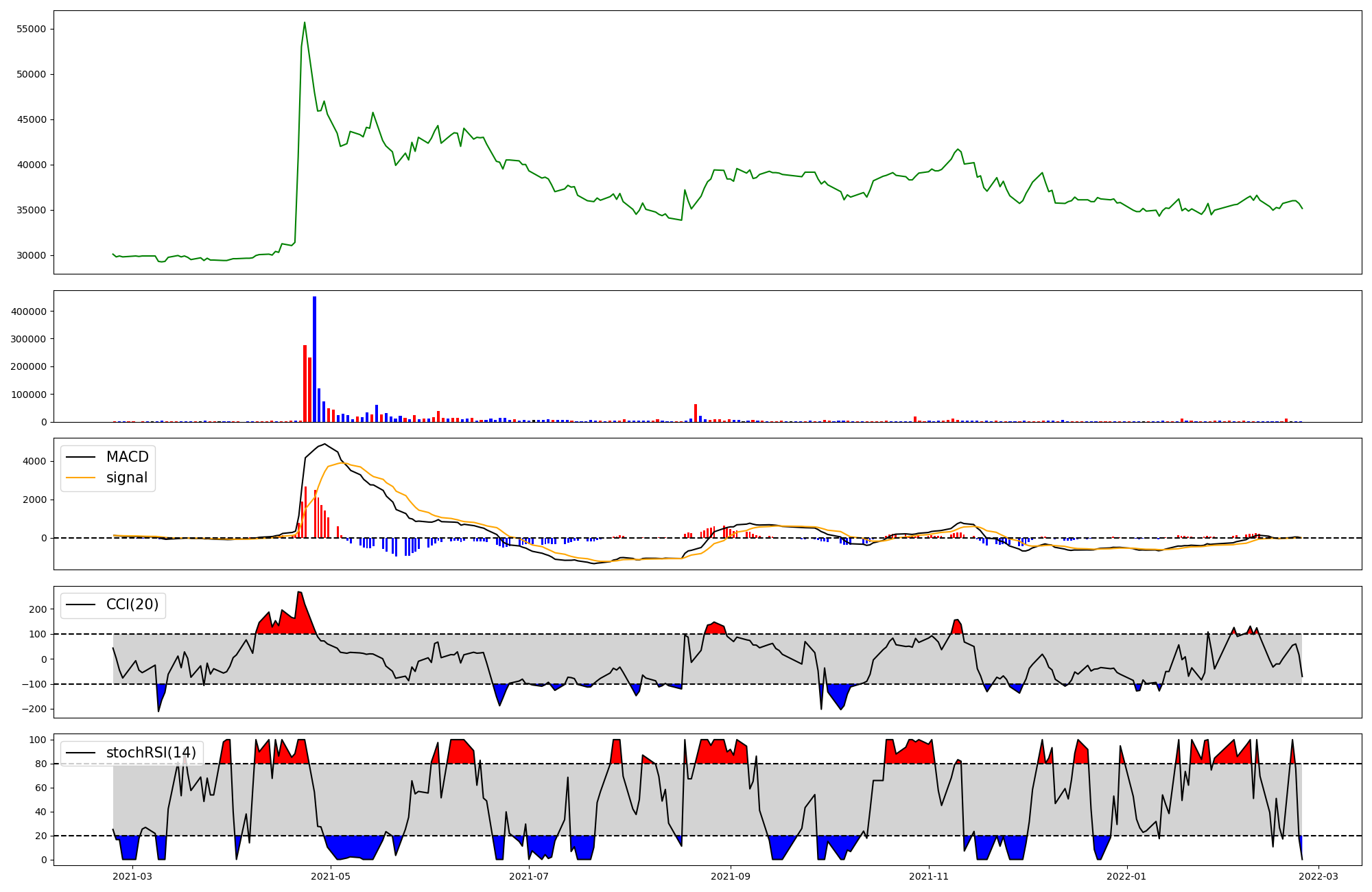Click the 2021-11 x-axis date label

[x=929, y=876]
